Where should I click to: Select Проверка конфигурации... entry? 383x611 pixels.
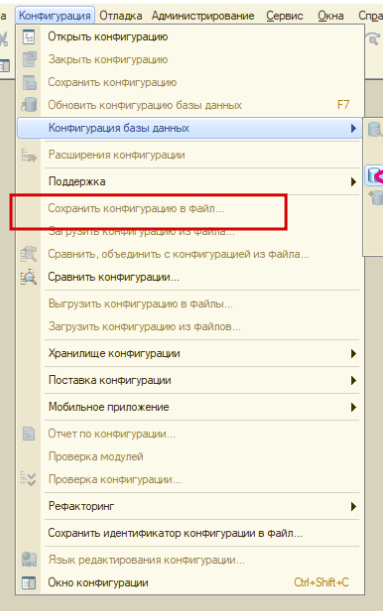click(190, 479)
